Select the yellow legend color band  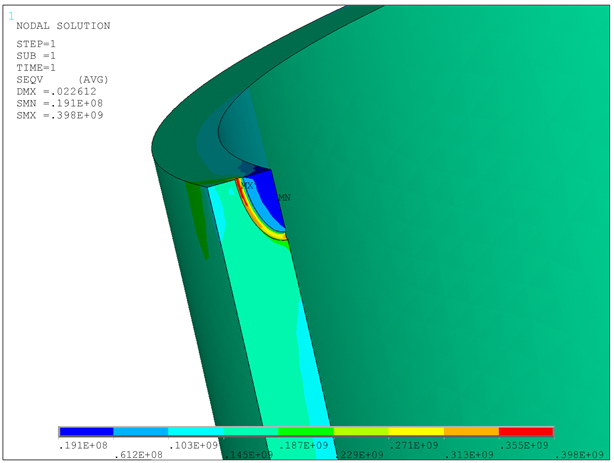pos(415,432)
